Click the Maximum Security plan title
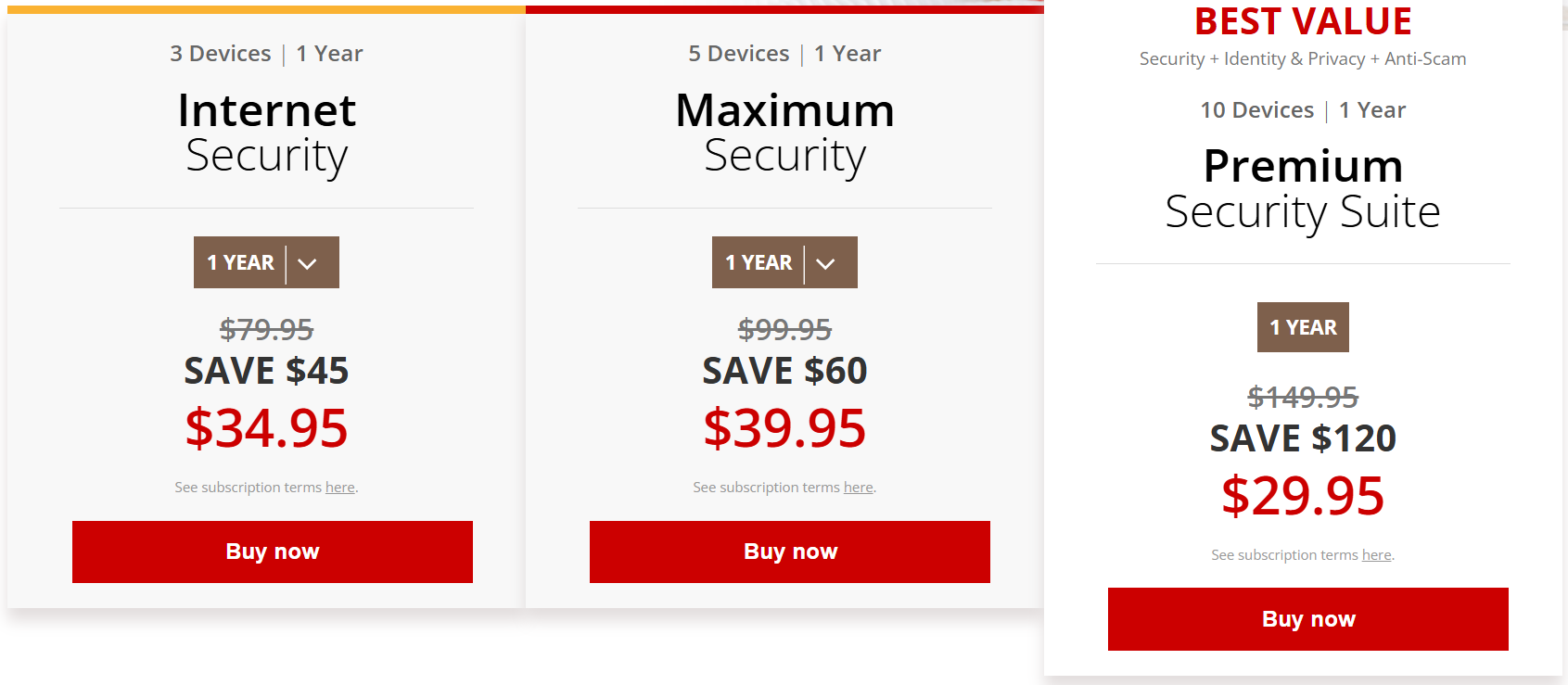The width and height of the screenshot is (1568, 685). point(784,133)
